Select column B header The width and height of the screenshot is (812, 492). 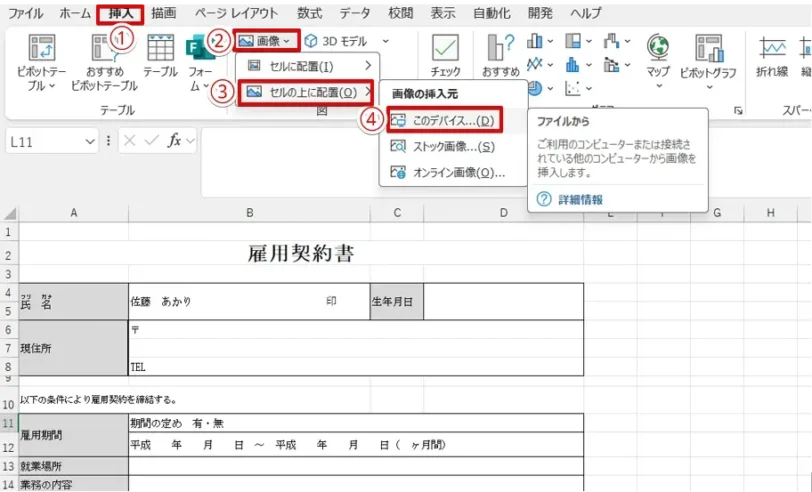point(250,213)
